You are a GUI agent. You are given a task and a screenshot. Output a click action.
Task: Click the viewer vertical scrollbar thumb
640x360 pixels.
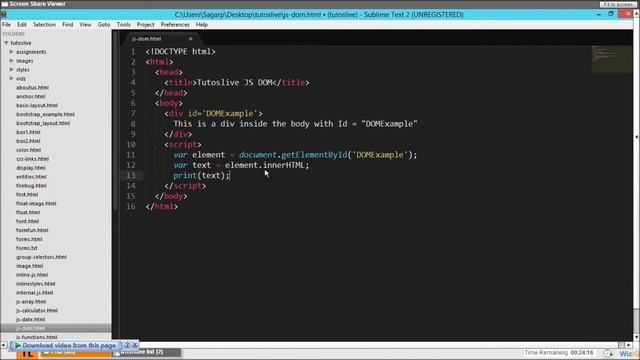coord(637,320)
